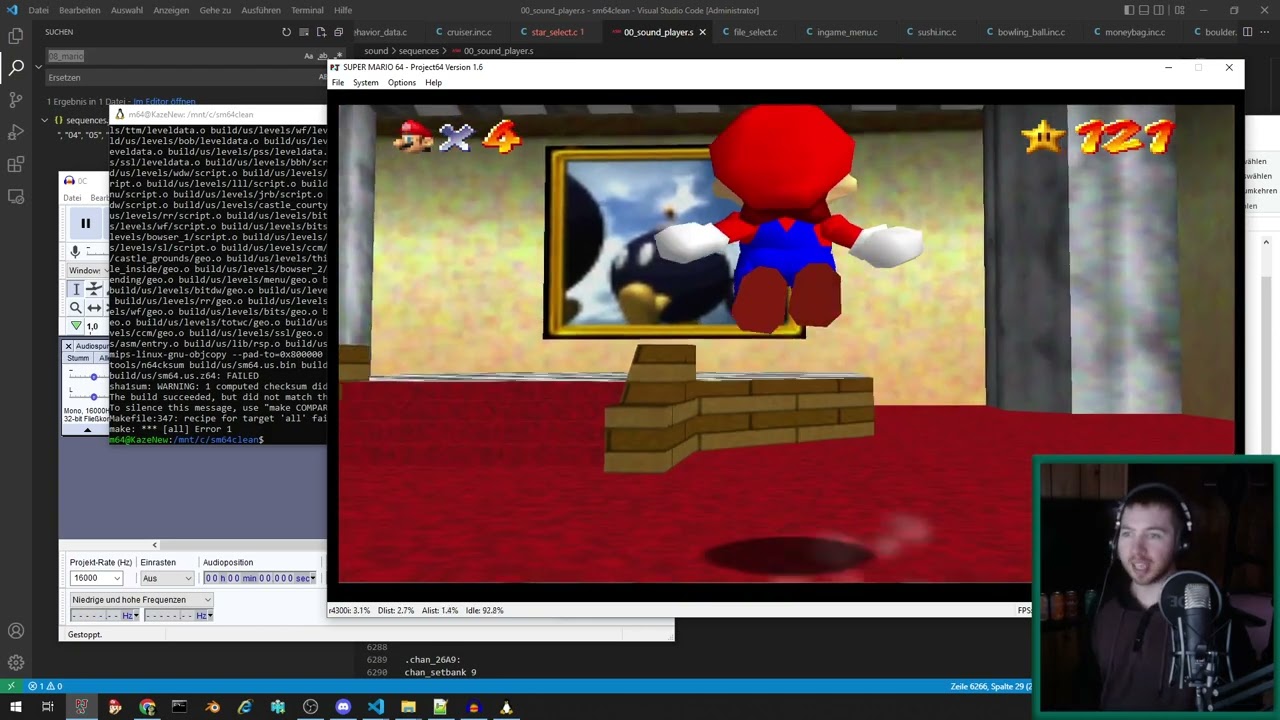This screenshot has height=720, width=1280.
Task: Toggle the replace field chevron
Action: 38,67
